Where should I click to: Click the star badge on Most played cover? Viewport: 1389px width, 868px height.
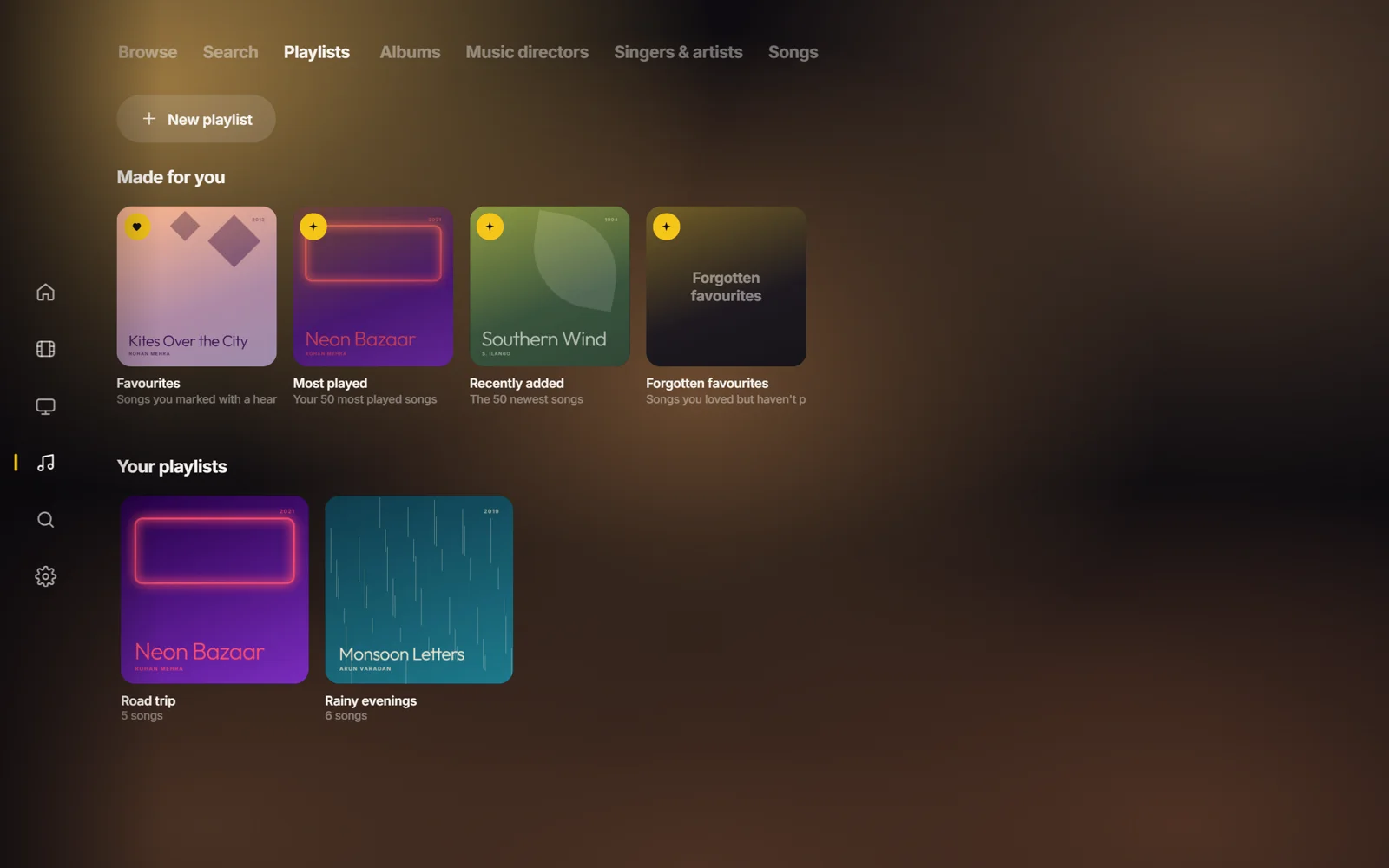pyautogui.click(x=313, y=227)
